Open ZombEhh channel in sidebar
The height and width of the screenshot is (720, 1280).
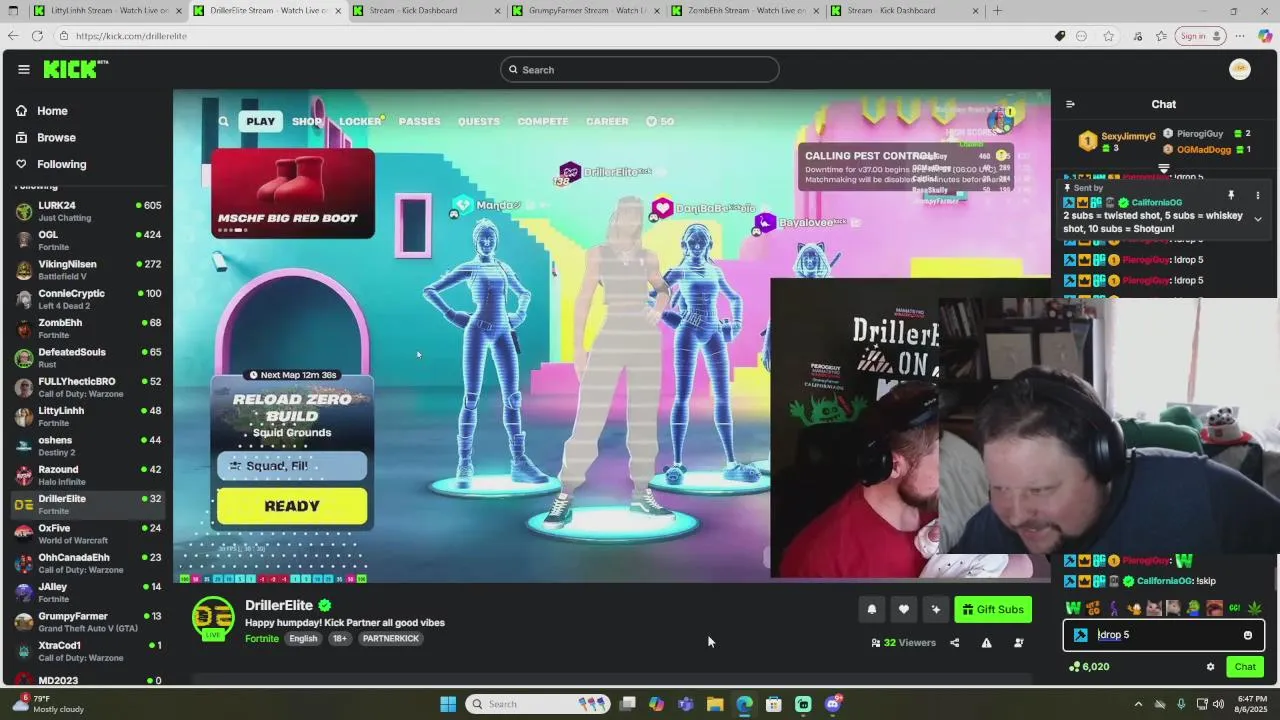coord(88,329)
